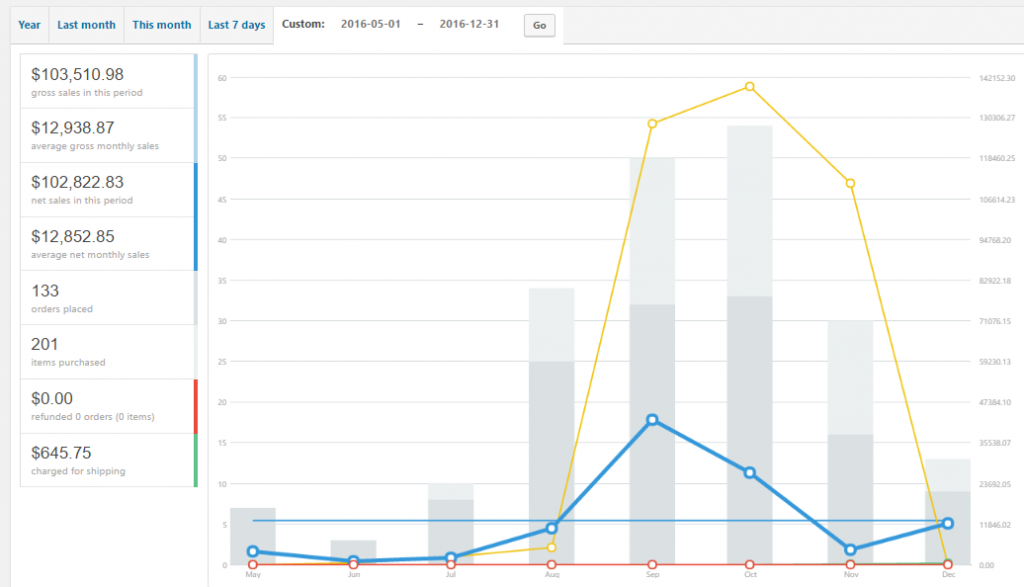Click the 60 left axis label
This screenshot has width=1024, height=587.
click(222, 78)
